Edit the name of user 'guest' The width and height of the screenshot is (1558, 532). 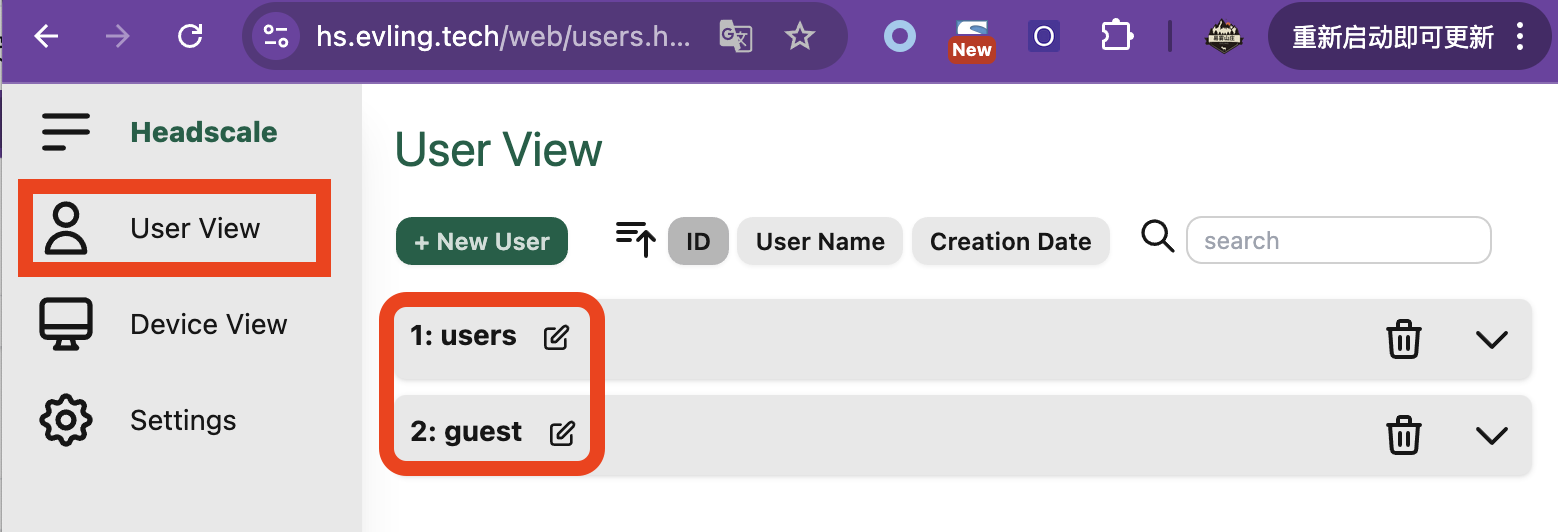[x=562, y=434]
